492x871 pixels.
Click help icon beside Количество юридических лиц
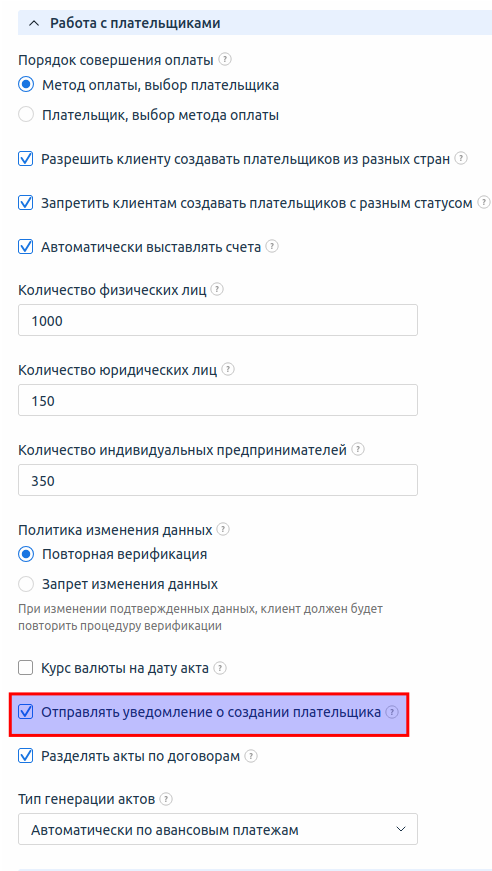pyautogui.click(x=228, y=369)
